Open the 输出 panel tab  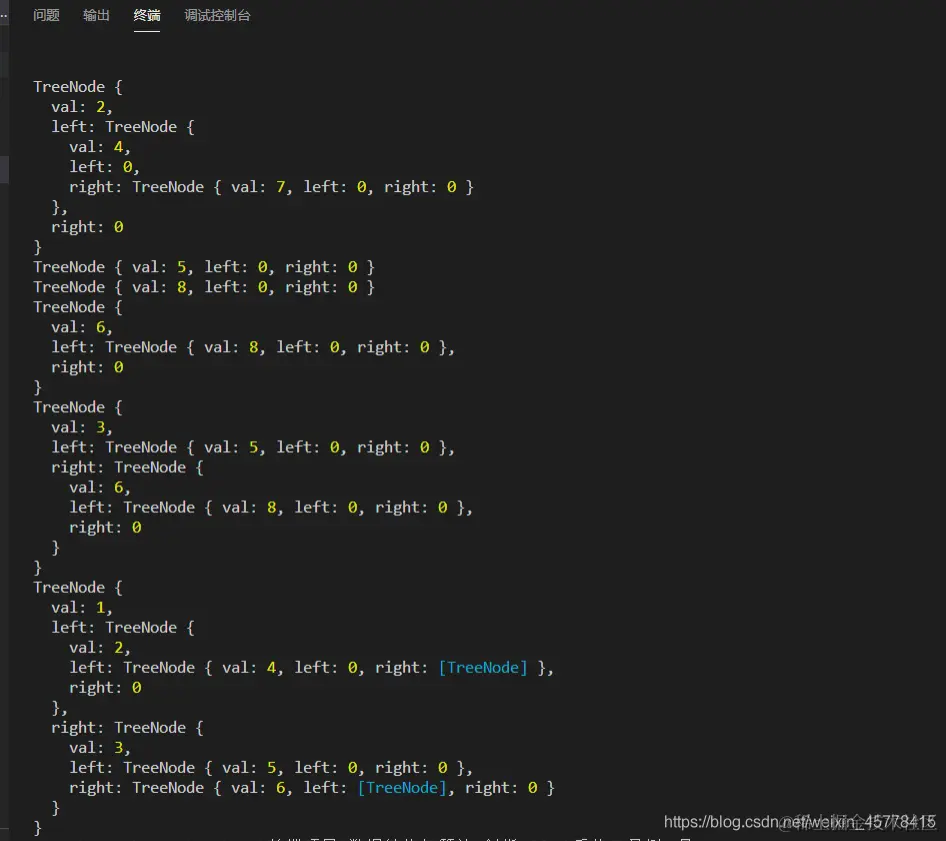tap(97, 16)
